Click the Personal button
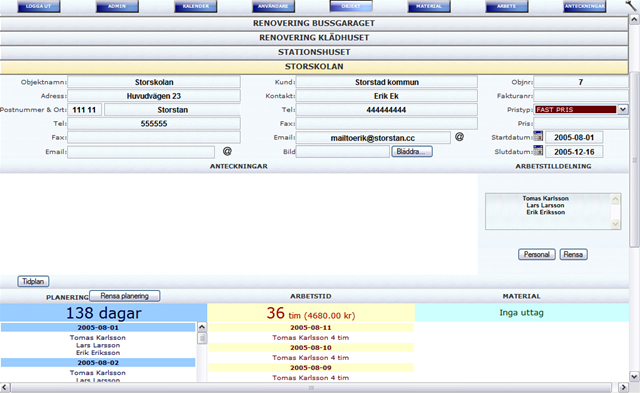Viewport: 640px width, 393px height. (x=537, y=254)
